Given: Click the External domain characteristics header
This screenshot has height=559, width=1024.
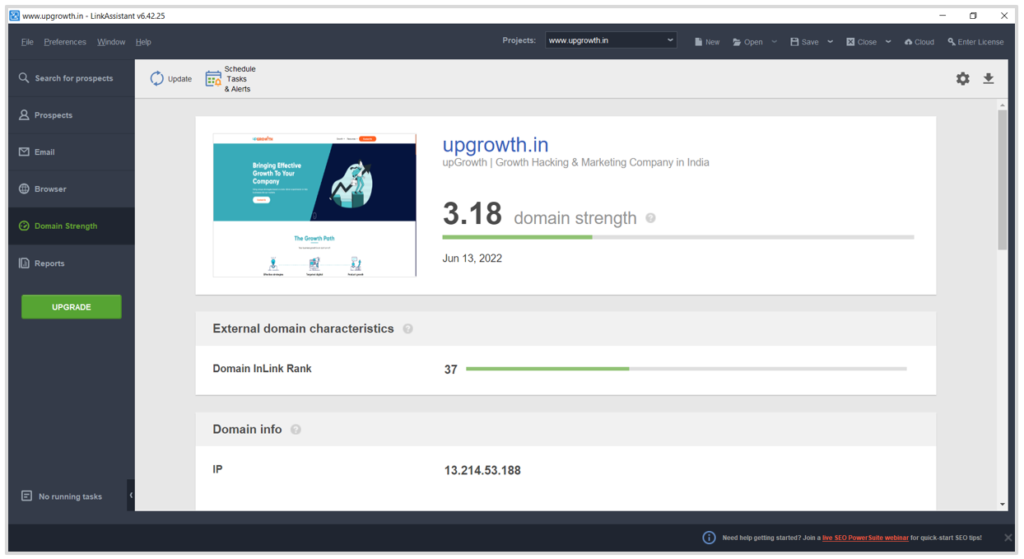Looking at the screenshot, I should pyautogui.click(x=566, y=328).
